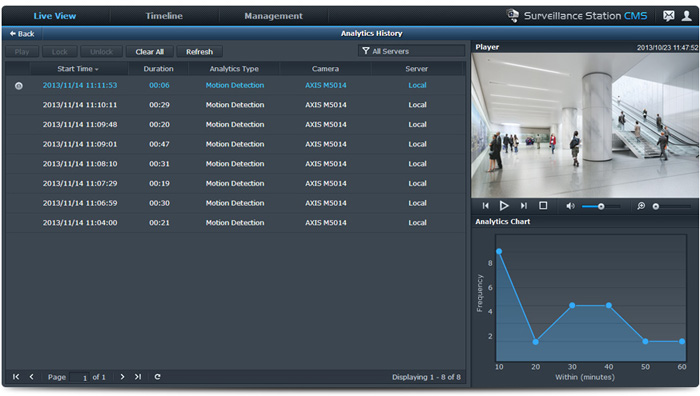The width and height of the screenshot is (700, 396).
Task: Reload the list with the pagination refresh icon
Action: pos(157,377)
